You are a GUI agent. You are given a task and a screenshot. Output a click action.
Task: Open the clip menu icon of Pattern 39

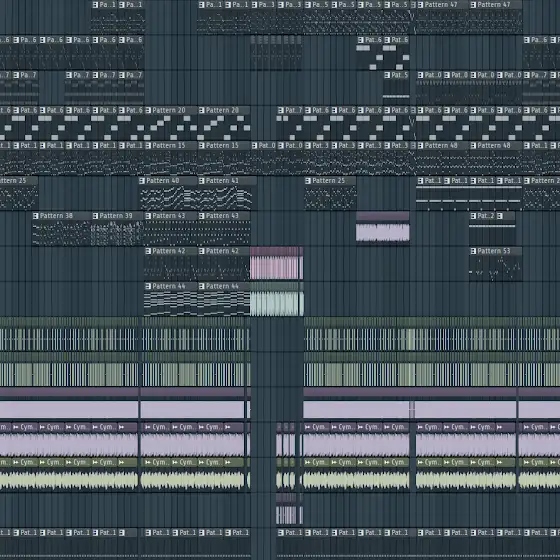pyautogui.click(x=95, y=216)
